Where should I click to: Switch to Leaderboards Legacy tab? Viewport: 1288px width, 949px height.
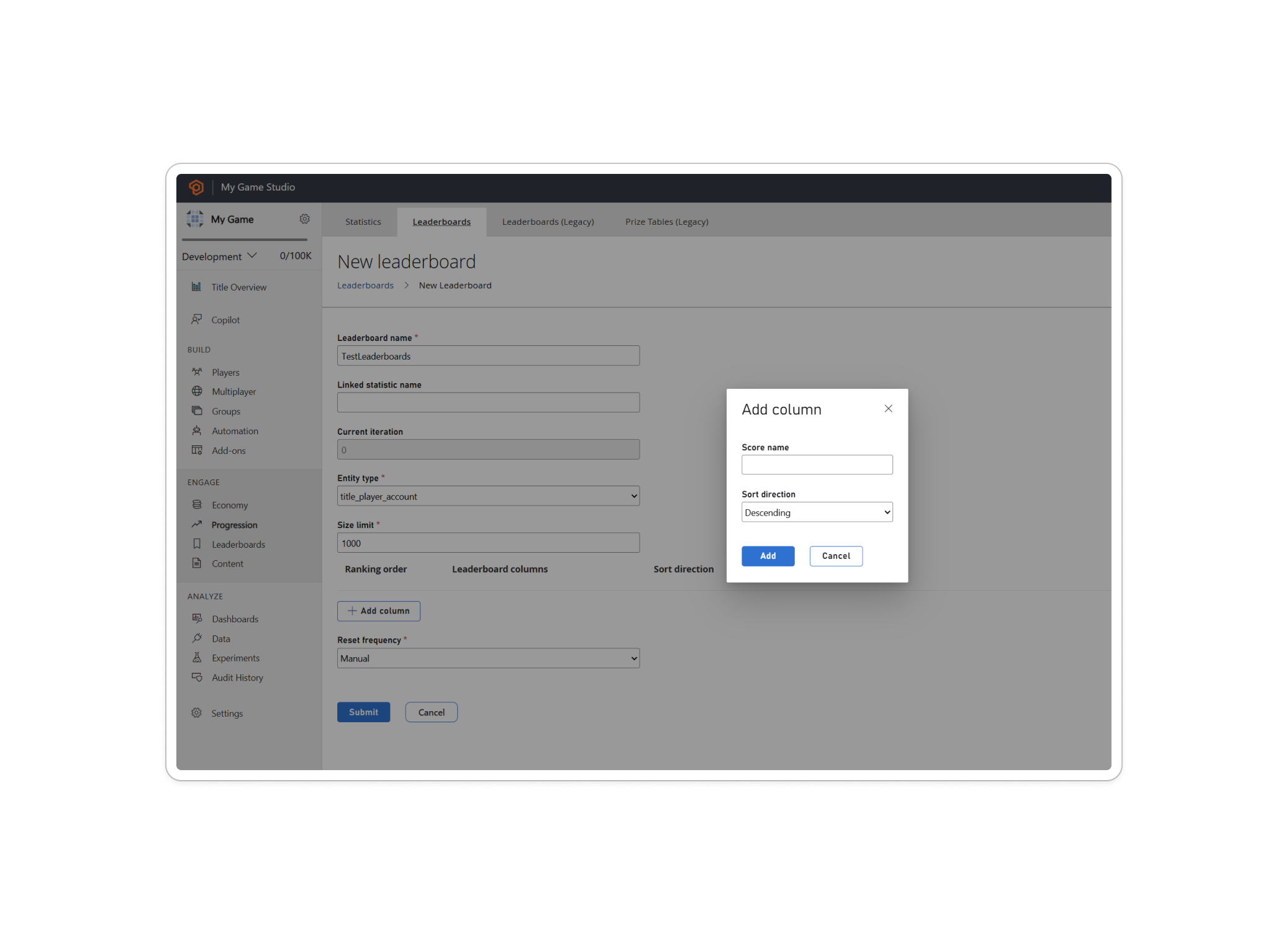548,222
